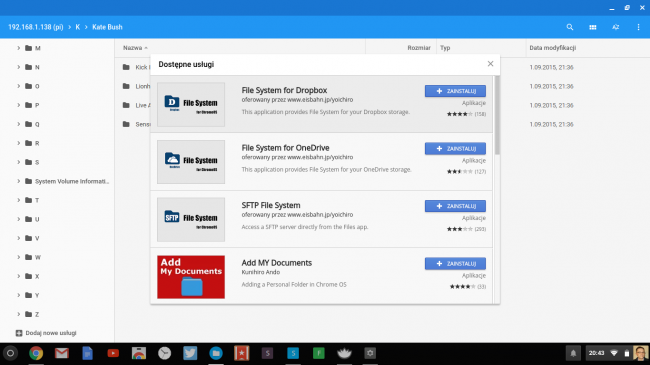Image resolution: width=650 pixels, height=365 pixels.
Task: Open the three-dot more menu
Action: pyautogui.click(x=638, y=27)
